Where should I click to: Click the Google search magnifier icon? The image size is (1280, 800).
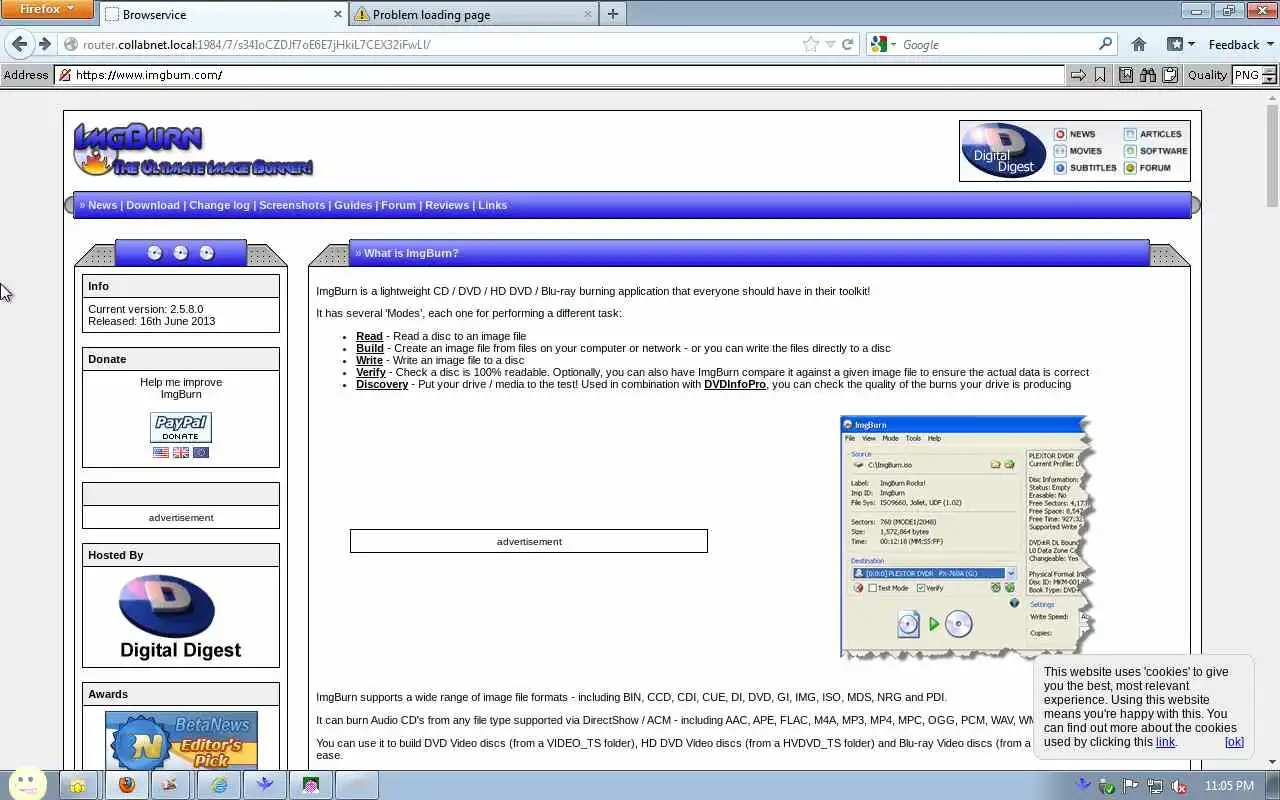(x=1105, y=44)
